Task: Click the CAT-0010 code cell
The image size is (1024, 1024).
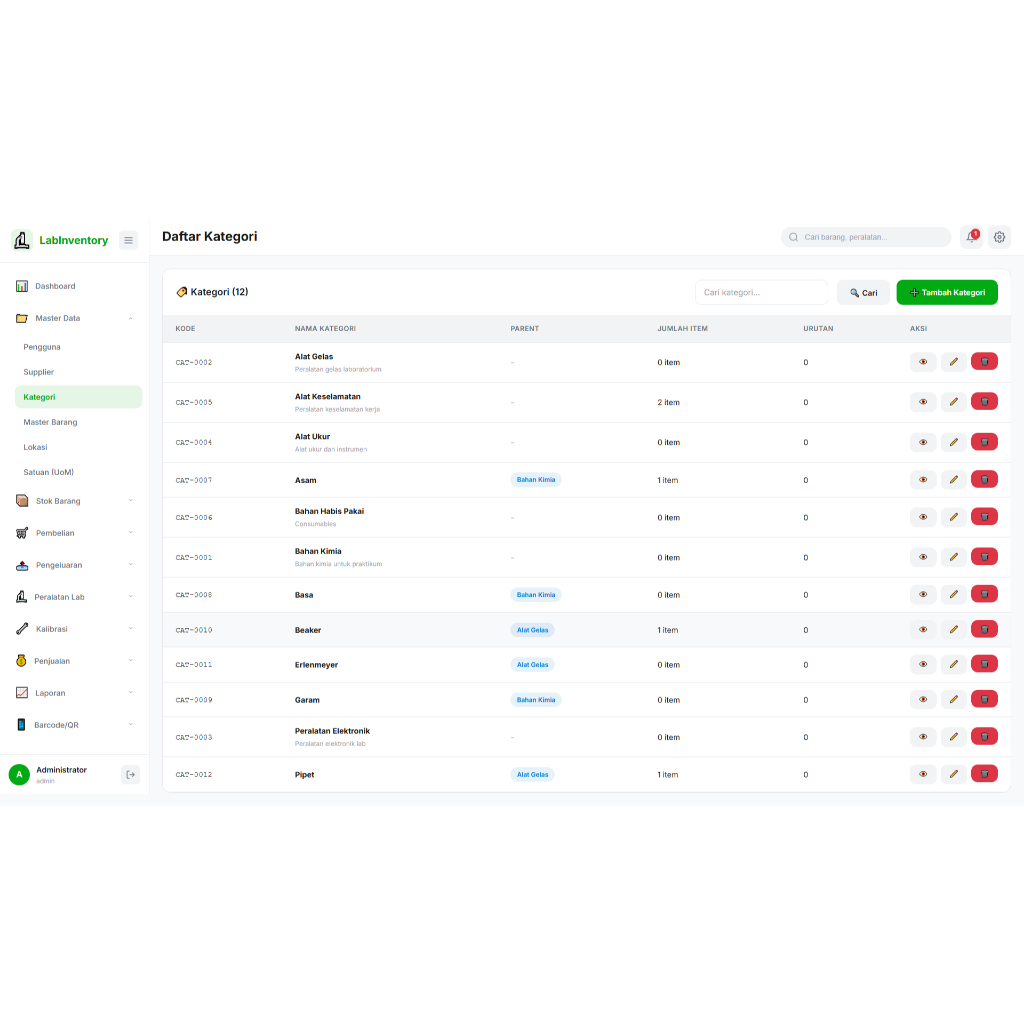Action: 194,630
